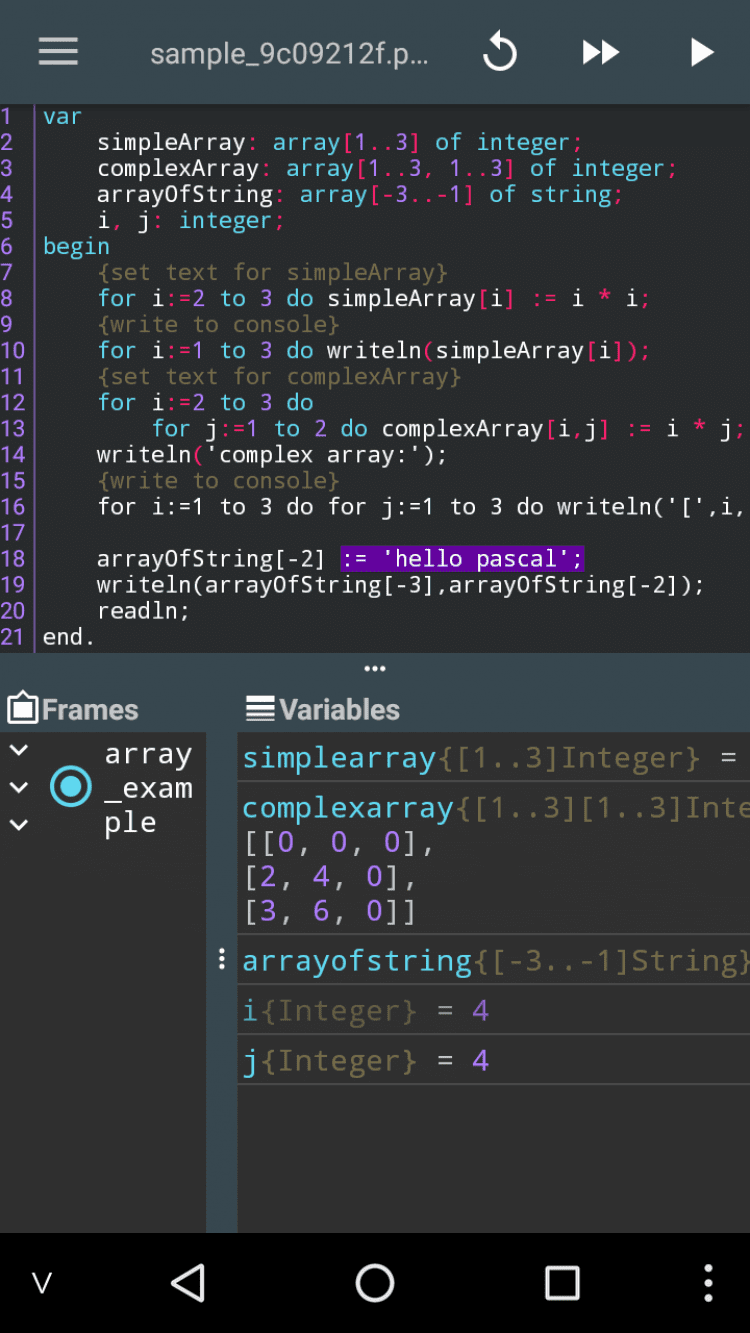Image resolution: width=750 pixels, height=1333 pixels.
Task: Tap the Android back triangle button
Action: [187, 1283]
